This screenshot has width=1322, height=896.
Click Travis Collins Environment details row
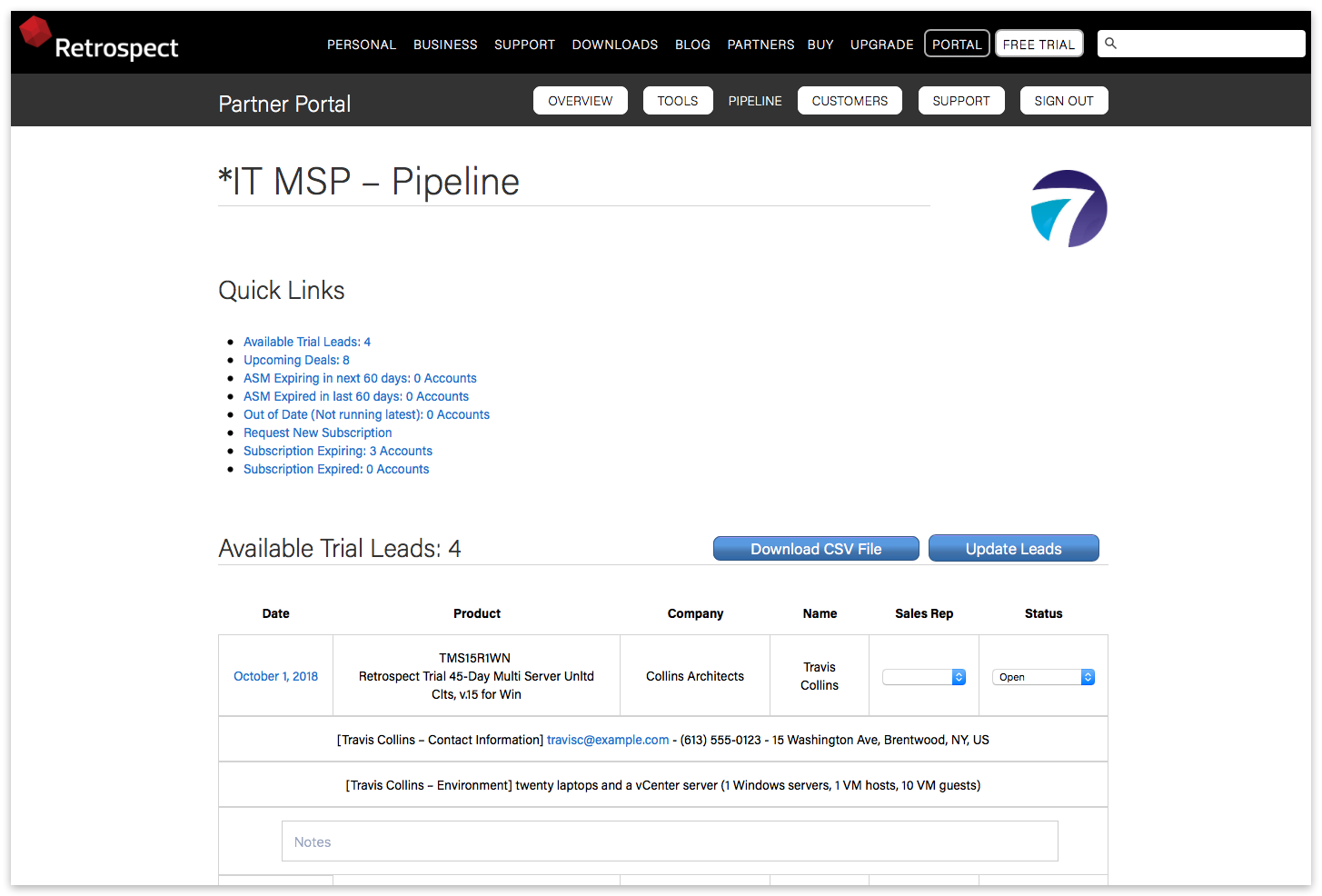[663, 785]
